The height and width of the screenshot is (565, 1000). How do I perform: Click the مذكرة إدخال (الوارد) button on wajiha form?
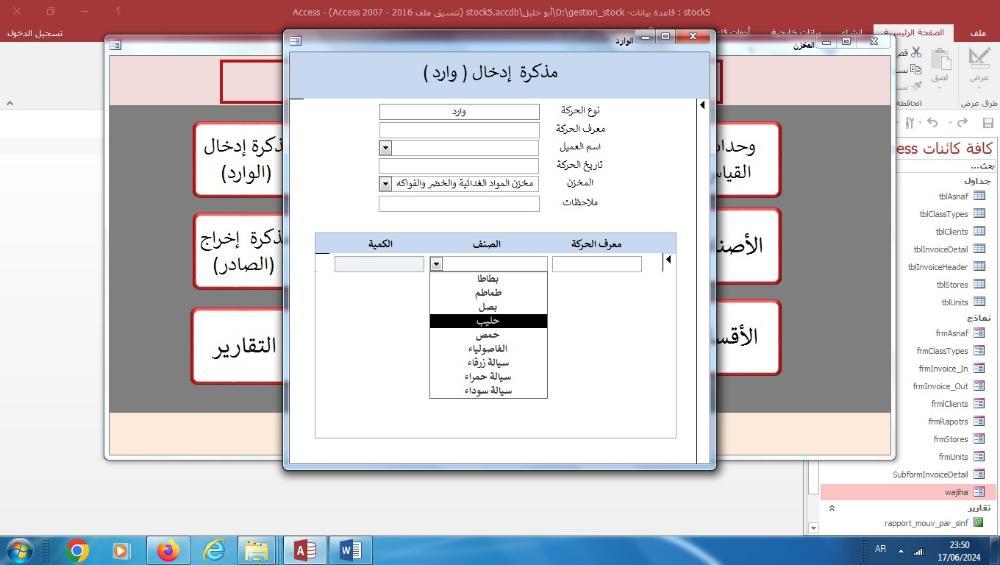tap(240, 159)
